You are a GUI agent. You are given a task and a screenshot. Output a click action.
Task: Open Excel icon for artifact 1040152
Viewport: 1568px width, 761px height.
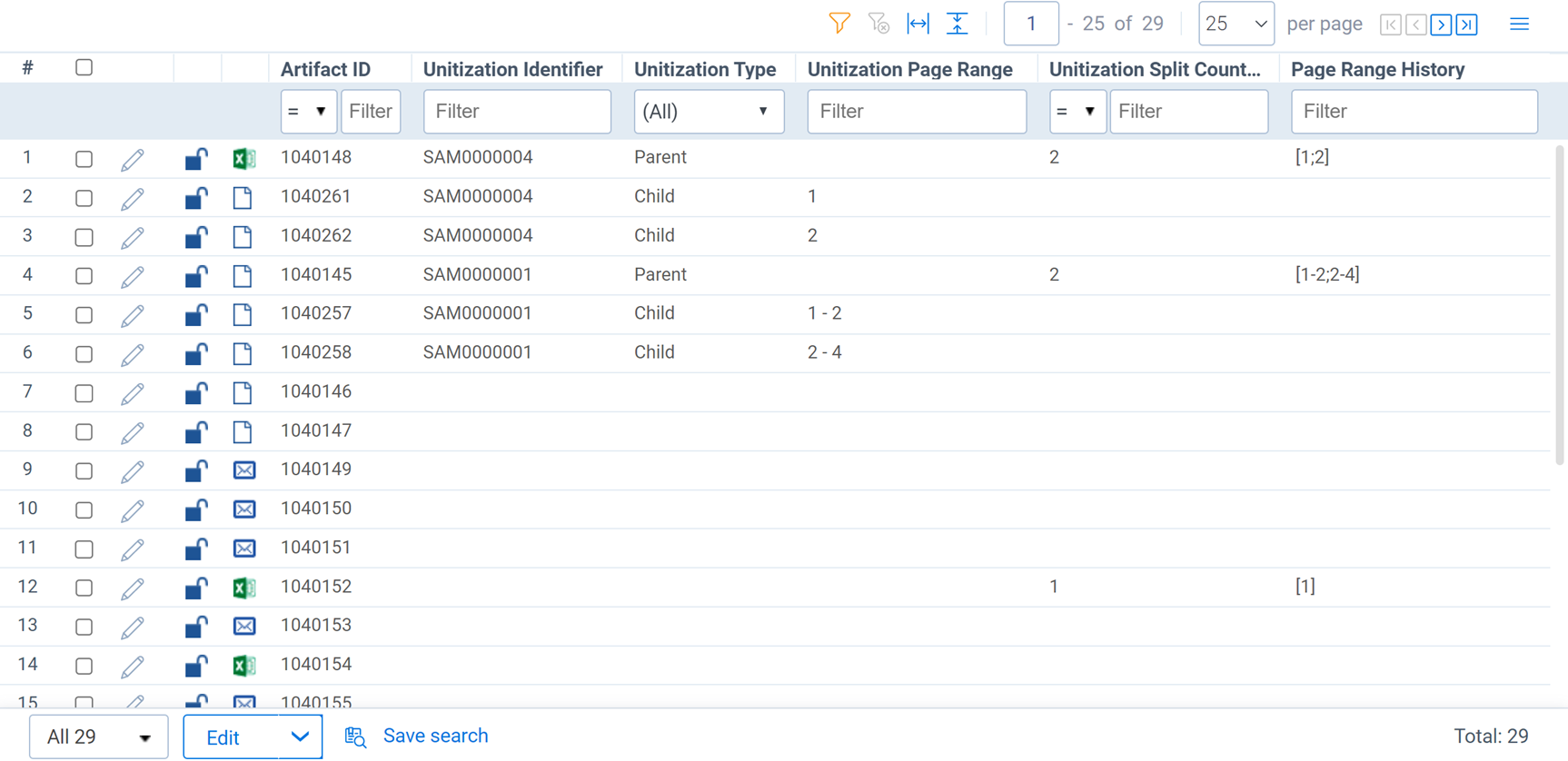(x=243, y=588)
